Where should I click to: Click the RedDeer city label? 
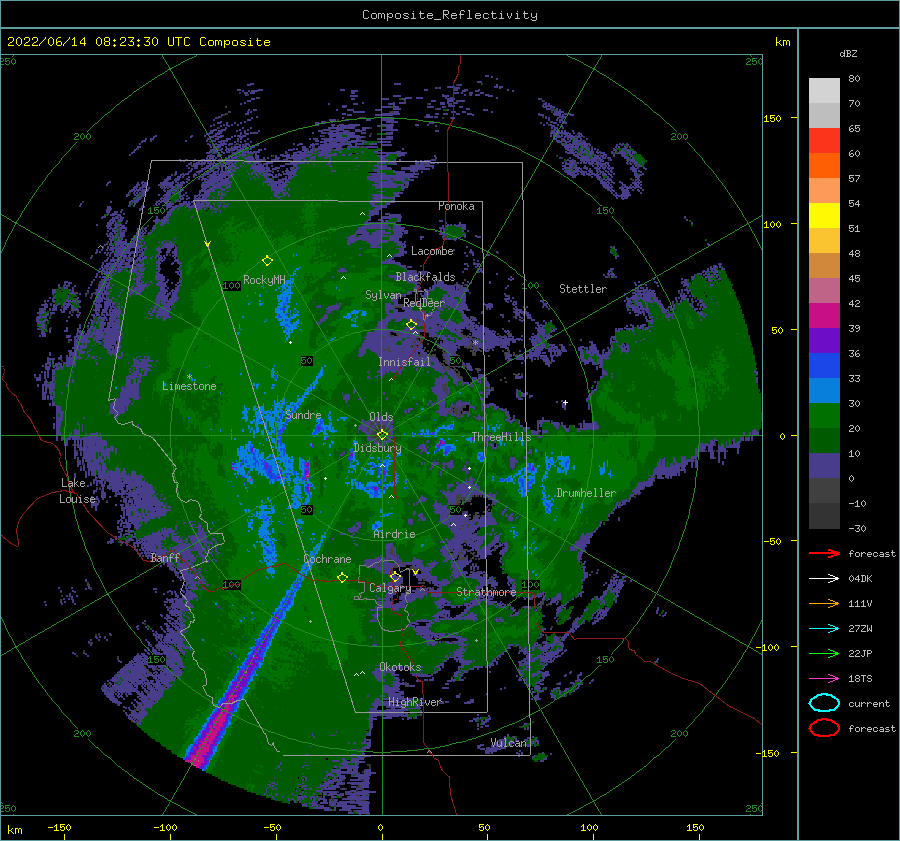coord(424,303)
